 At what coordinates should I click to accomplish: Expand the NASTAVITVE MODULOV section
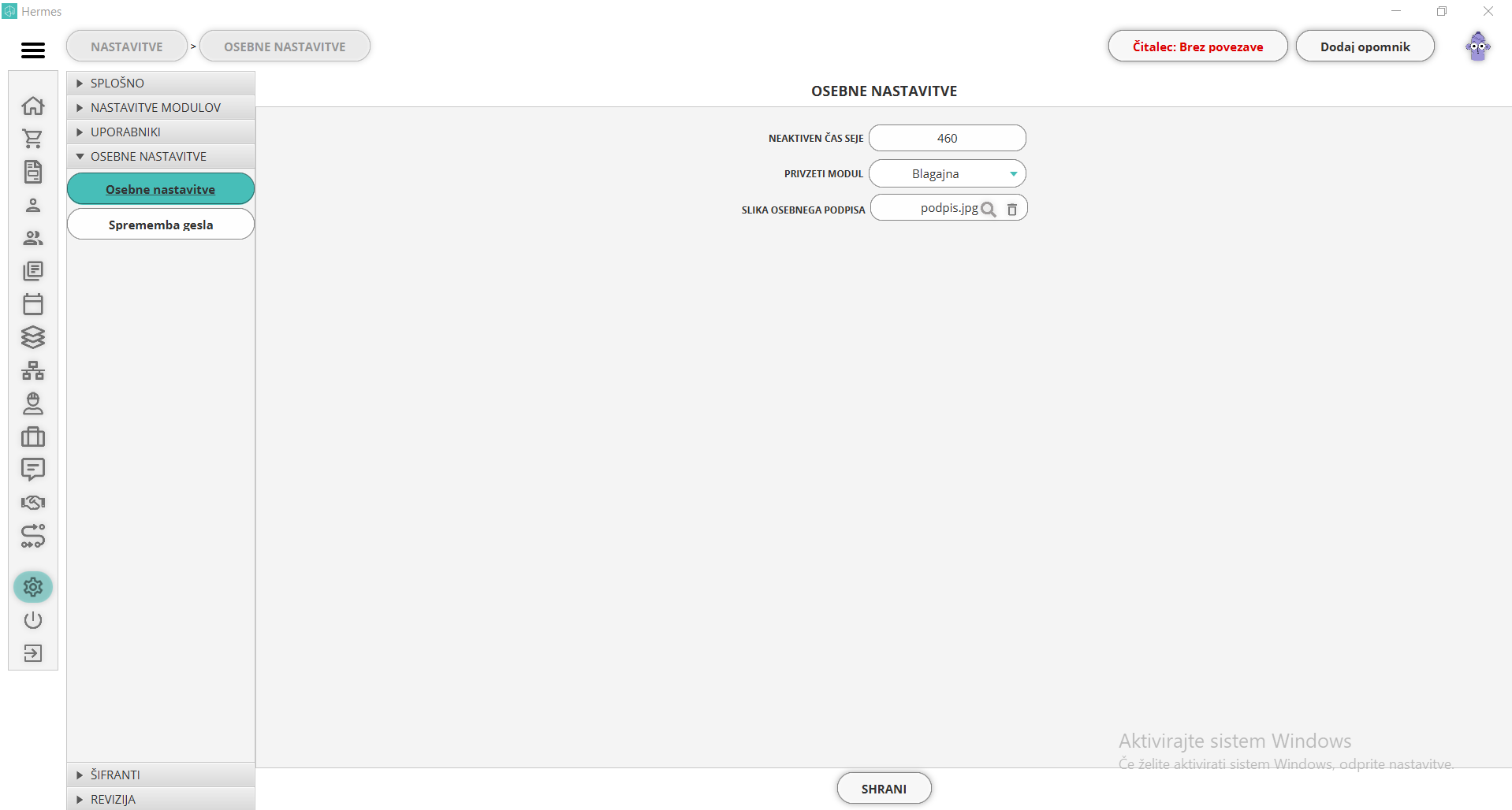tap(161, 107)
